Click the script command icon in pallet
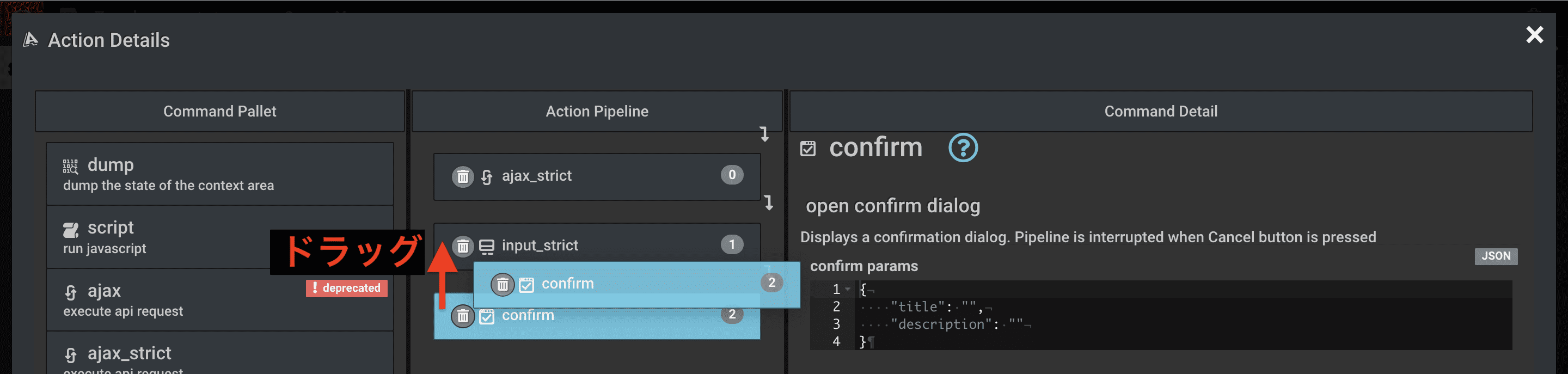The height and width of the screenshot is (374, 1568). 71,230
